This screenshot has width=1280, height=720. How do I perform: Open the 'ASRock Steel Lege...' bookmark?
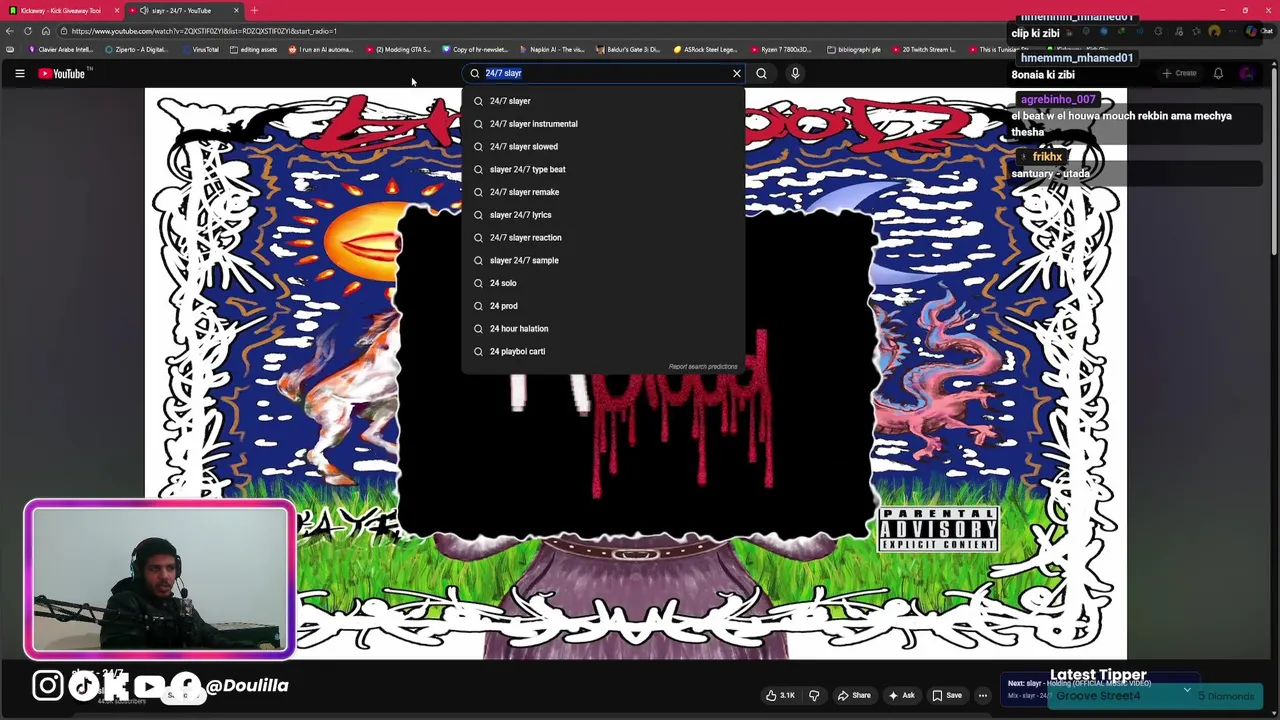[x=705, y=49]
